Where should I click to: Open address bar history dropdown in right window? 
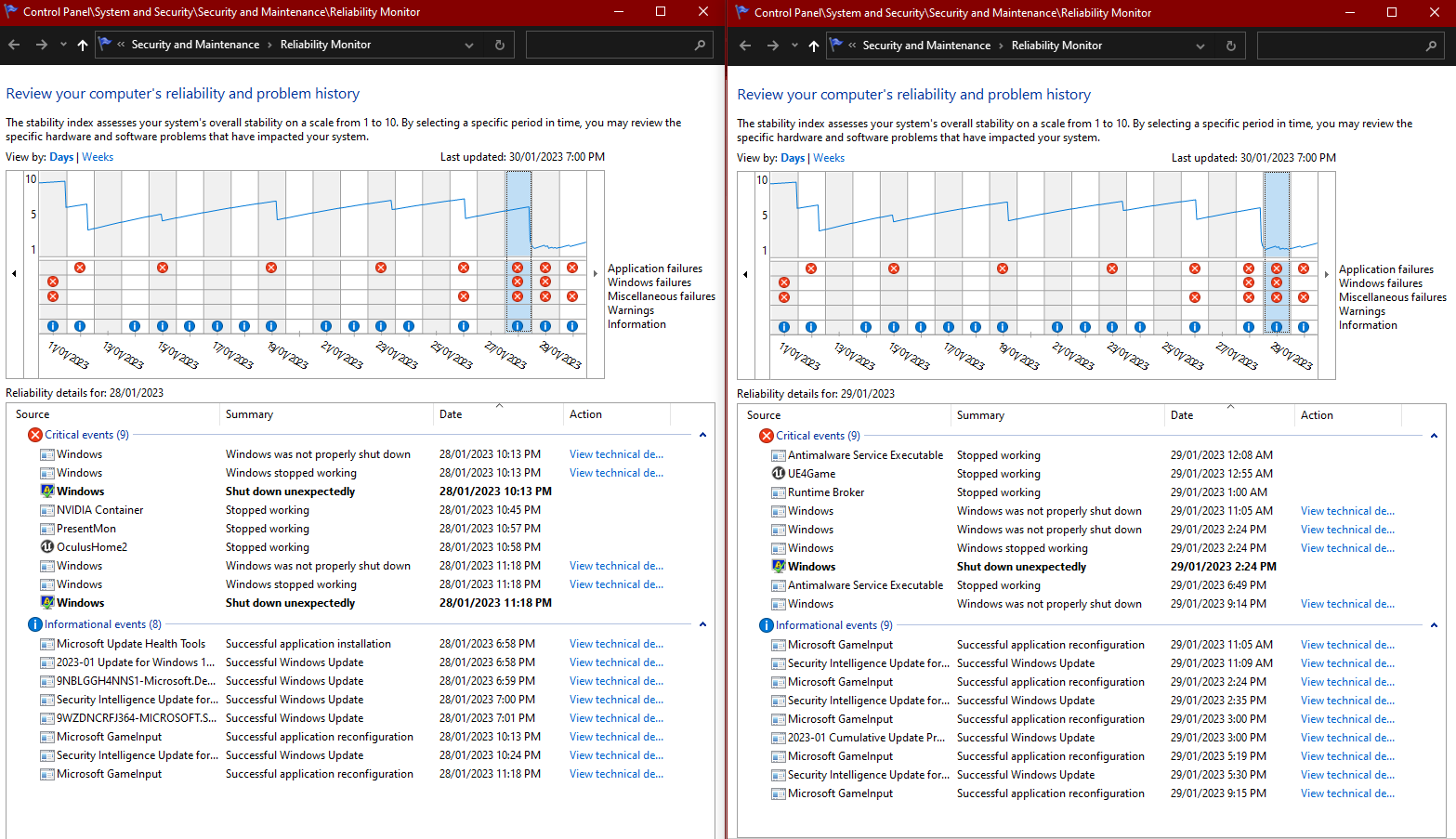coord(1200,46)
